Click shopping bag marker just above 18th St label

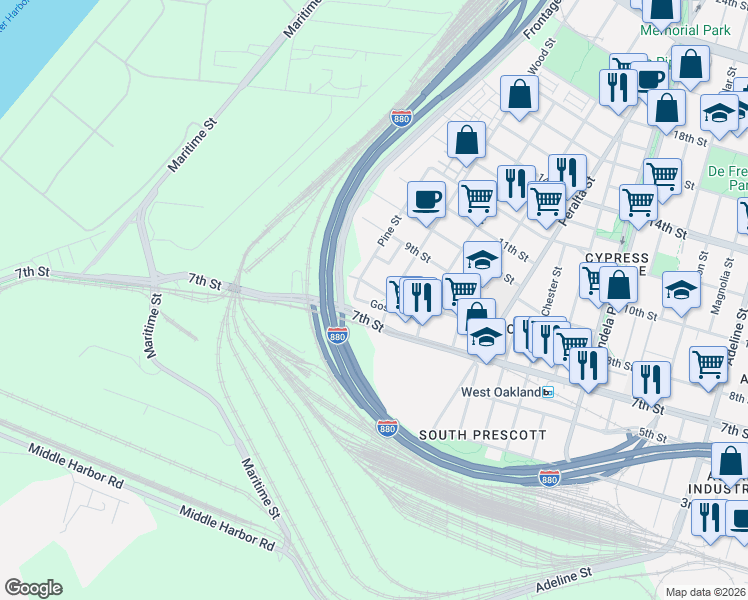pos(666,112)
